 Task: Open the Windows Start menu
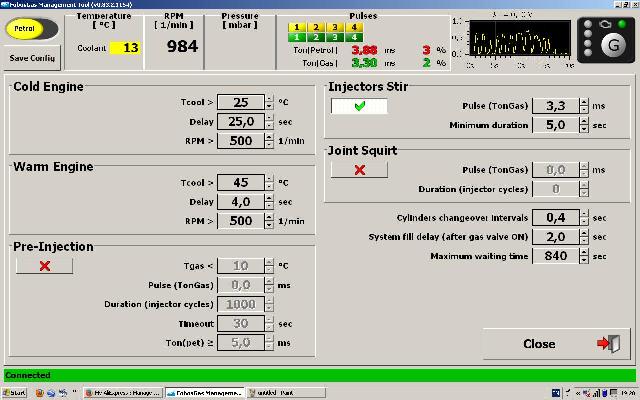tap(13, 393)
